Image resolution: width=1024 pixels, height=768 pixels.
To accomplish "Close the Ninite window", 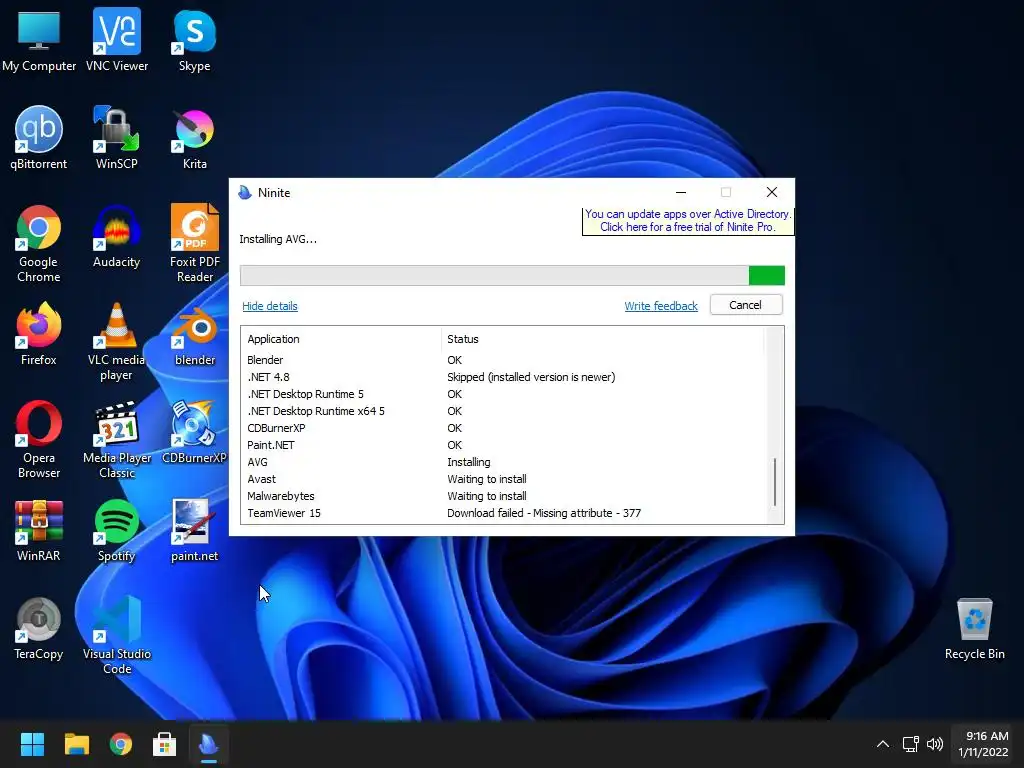I will pyautogui.click(x=772, y=192).
